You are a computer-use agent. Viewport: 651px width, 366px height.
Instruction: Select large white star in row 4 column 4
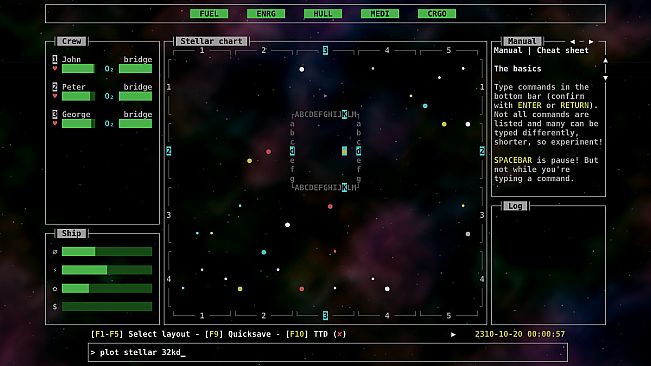pyautogui.click(x=387, y=288)
